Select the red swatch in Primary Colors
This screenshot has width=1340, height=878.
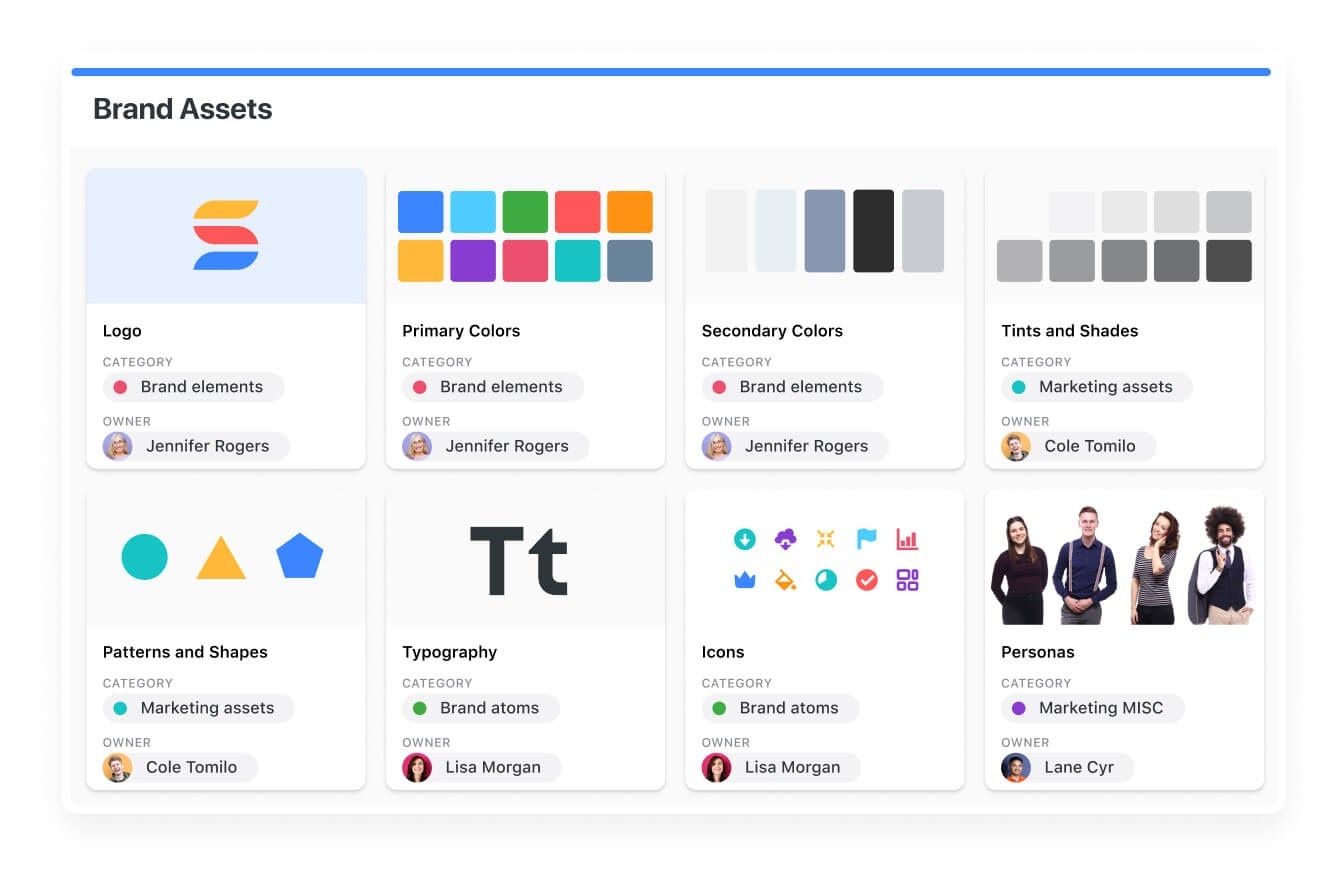(578, 212)
